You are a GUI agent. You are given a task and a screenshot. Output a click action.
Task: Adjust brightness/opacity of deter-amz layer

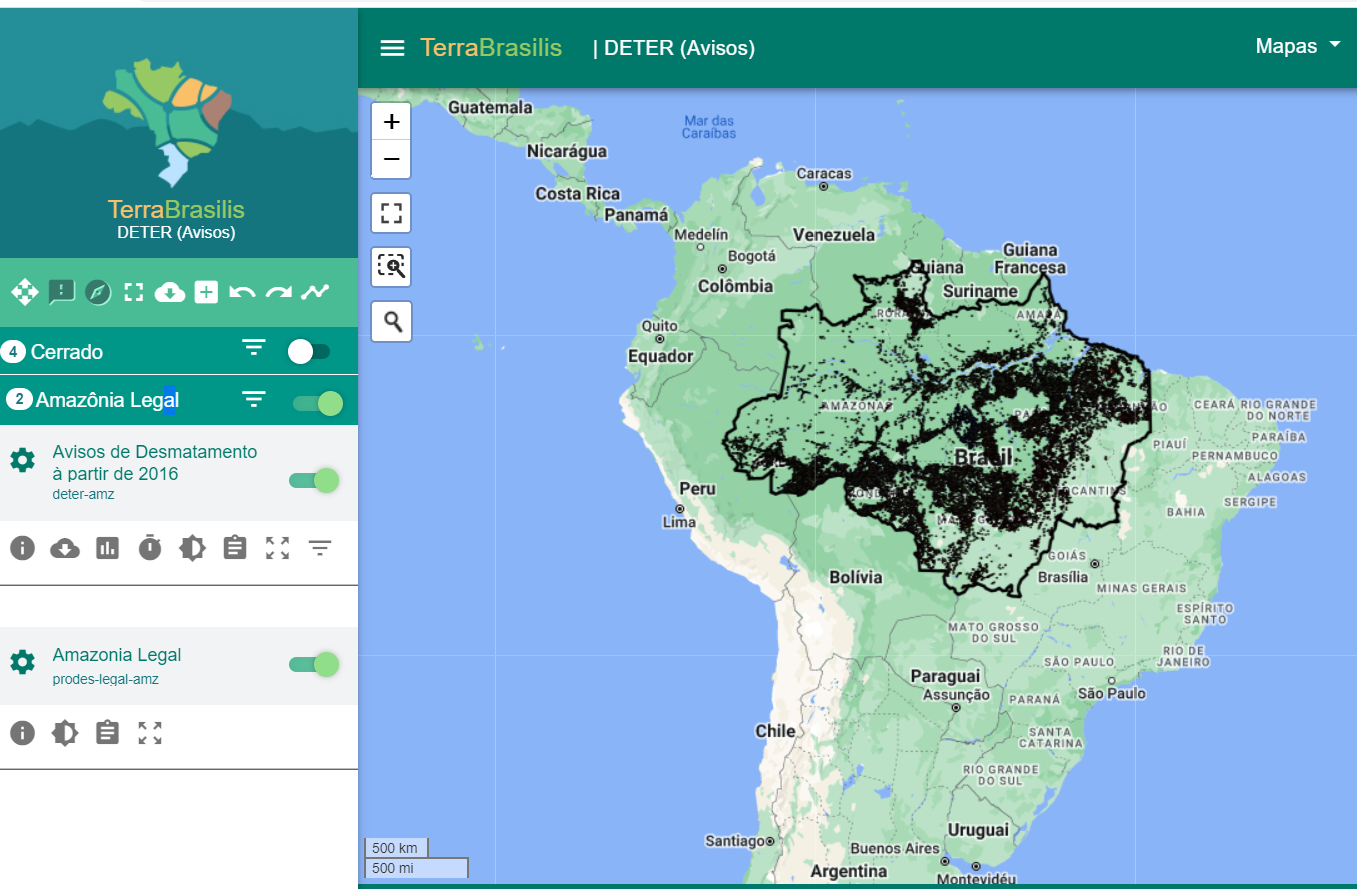(192, 548)
